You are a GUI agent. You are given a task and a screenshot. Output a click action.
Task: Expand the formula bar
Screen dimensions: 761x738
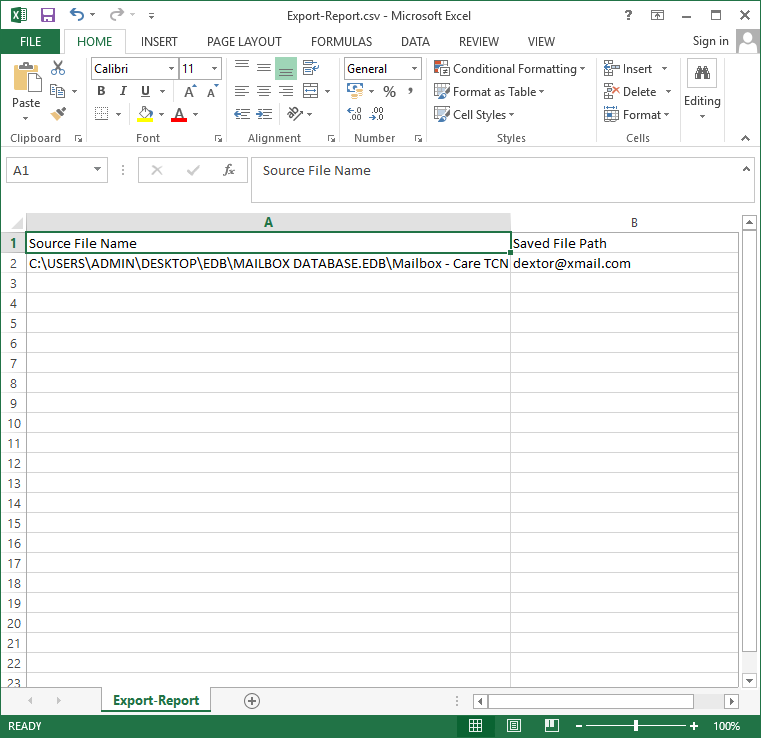tap(746, 169)
